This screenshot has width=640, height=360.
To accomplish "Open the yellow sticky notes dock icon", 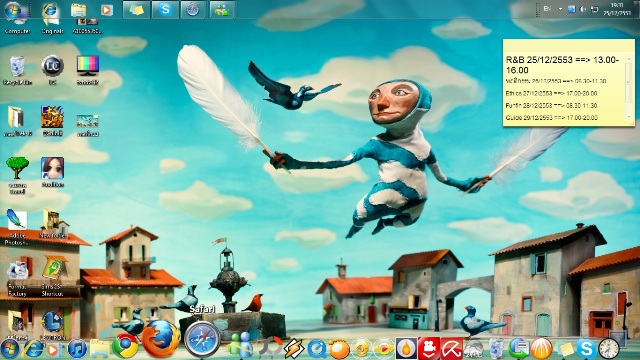I will (564, 349).
